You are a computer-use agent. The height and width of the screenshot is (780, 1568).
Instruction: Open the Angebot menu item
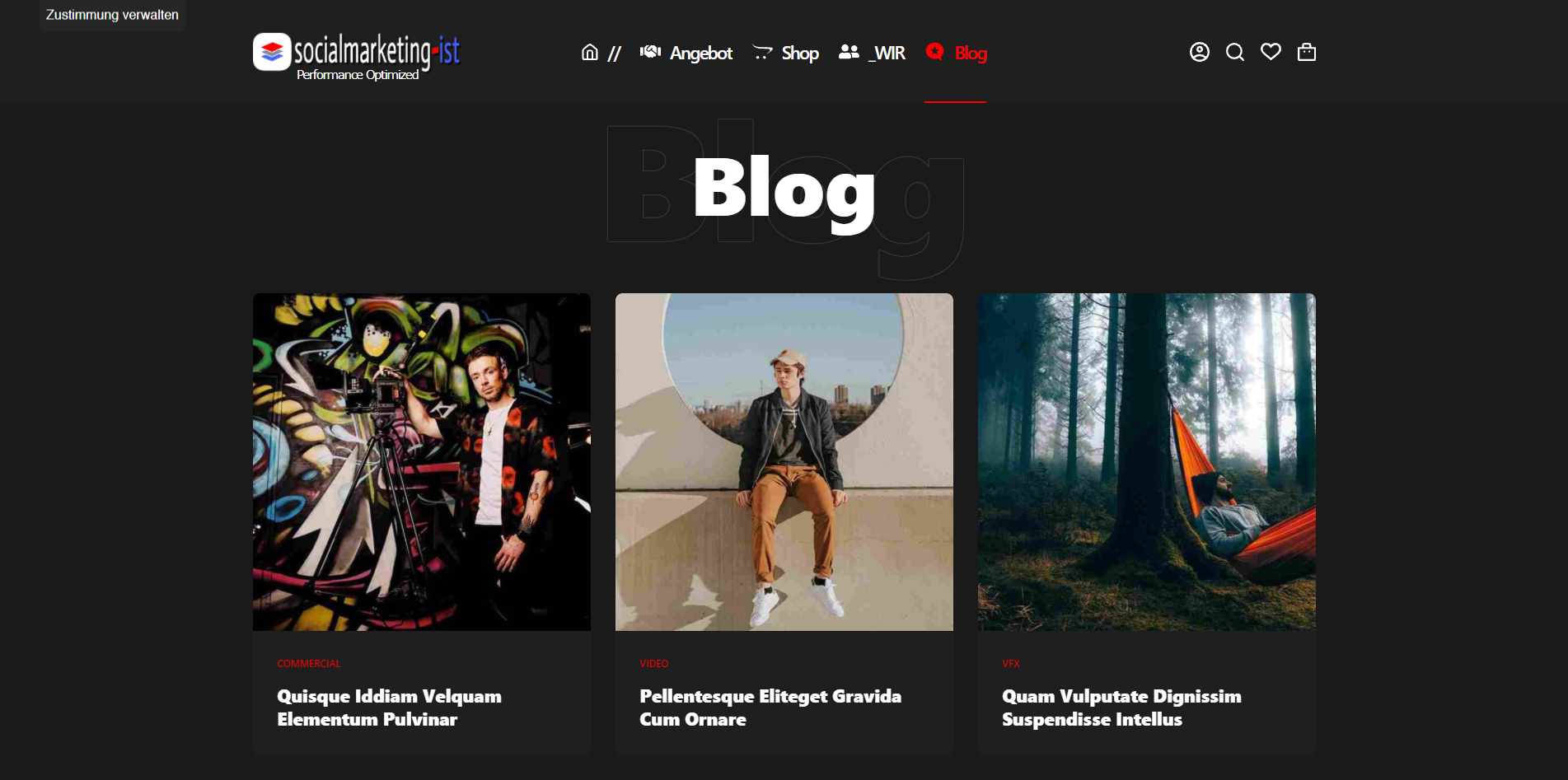pyautogui.click(x=701, y=53)
